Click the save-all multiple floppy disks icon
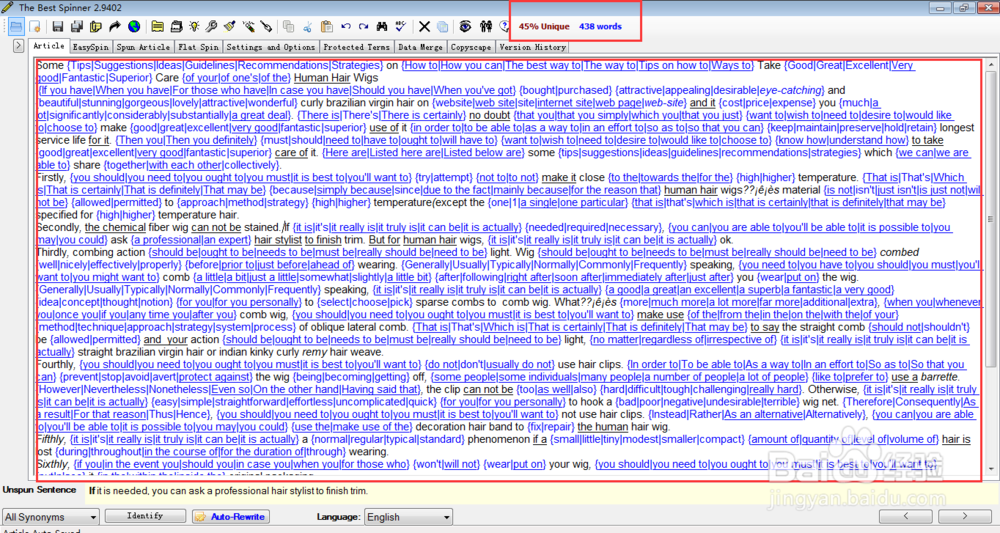This screenshot has height=533, width=1000. [x=77, y=27]
